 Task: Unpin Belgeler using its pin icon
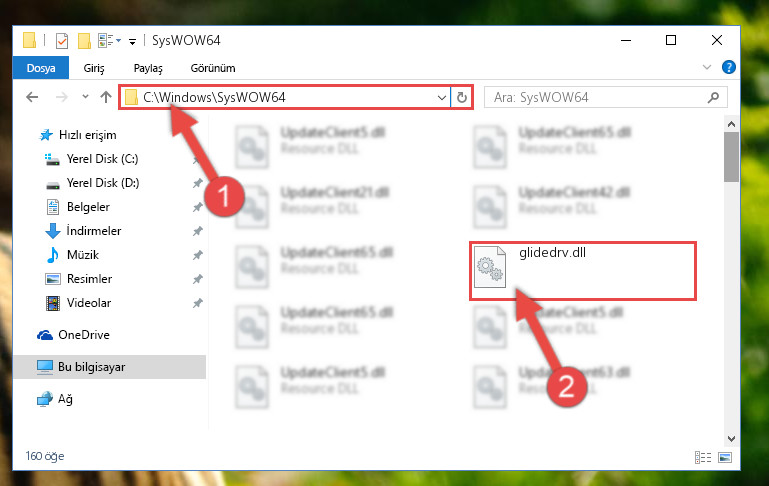tap(197, 207)
